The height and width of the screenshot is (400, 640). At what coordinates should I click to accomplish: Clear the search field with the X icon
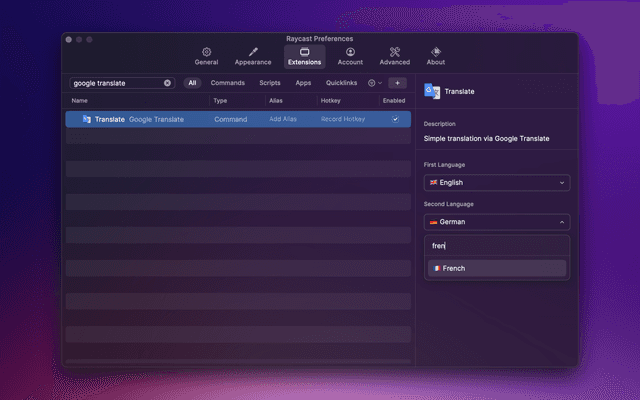coord(167,83)
